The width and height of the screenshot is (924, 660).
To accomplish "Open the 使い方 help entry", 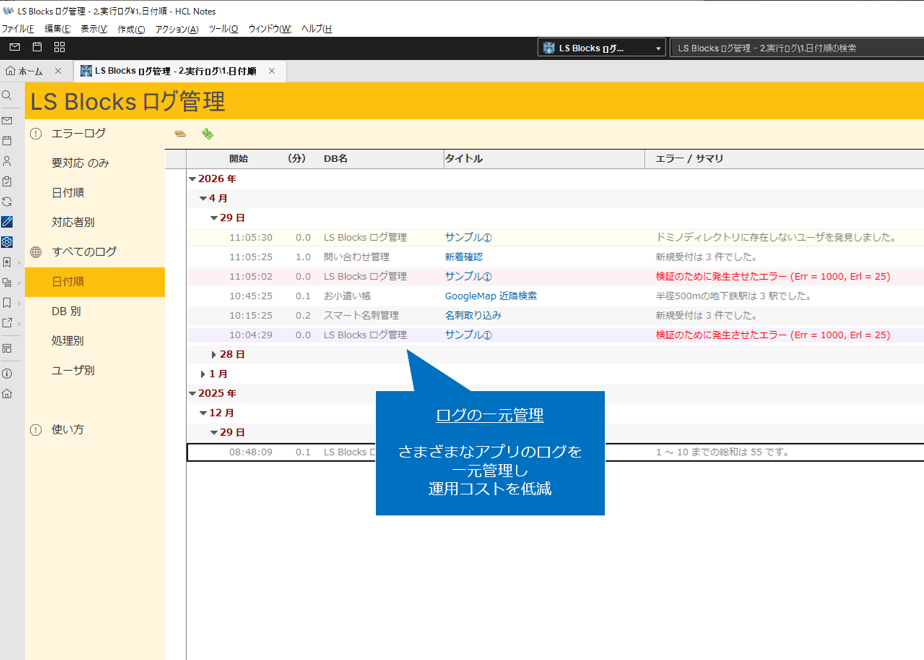I will (x=67, y=430).
